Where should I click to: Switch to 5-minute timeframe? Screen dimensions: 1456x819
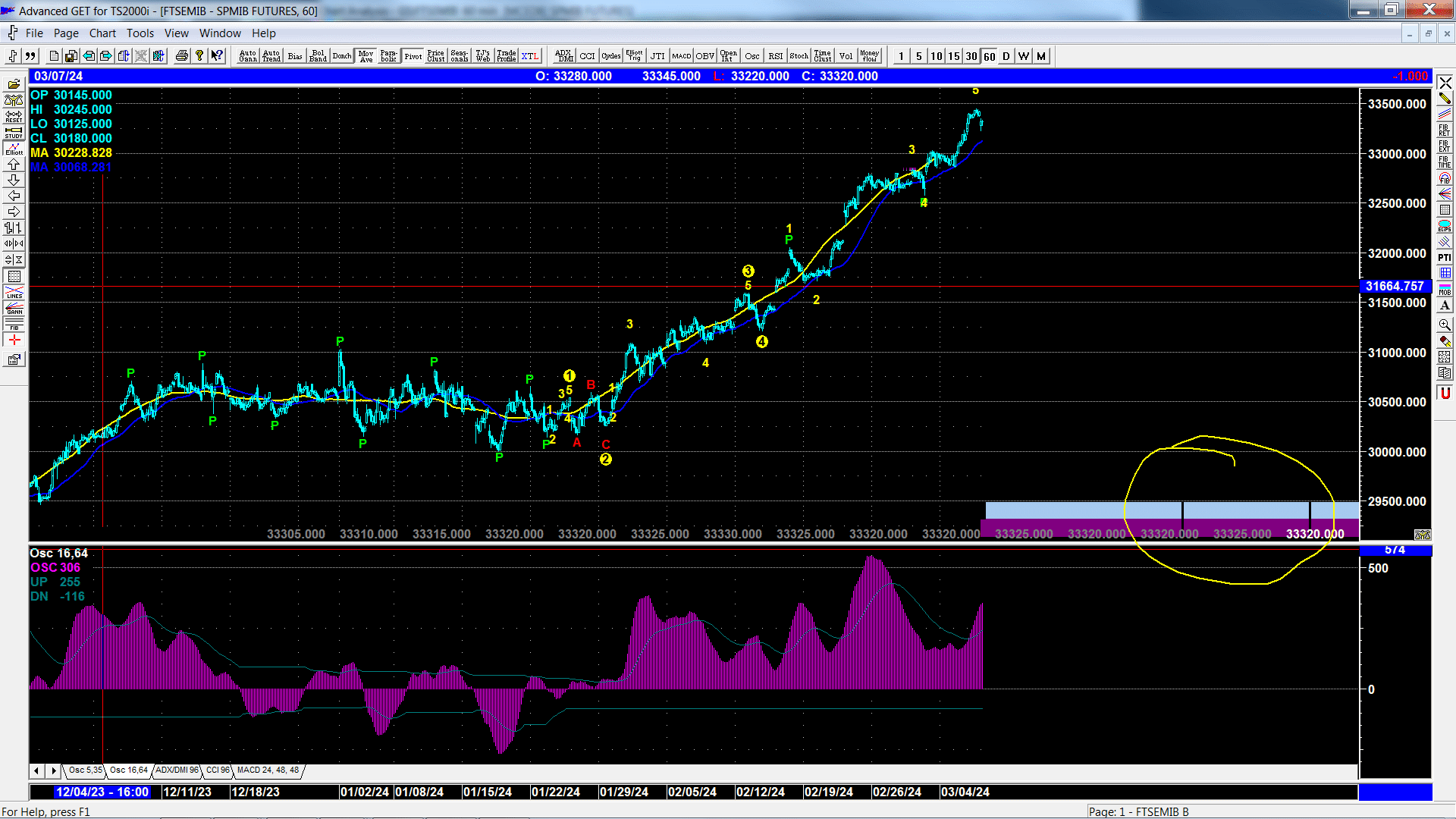coord(919,56)
